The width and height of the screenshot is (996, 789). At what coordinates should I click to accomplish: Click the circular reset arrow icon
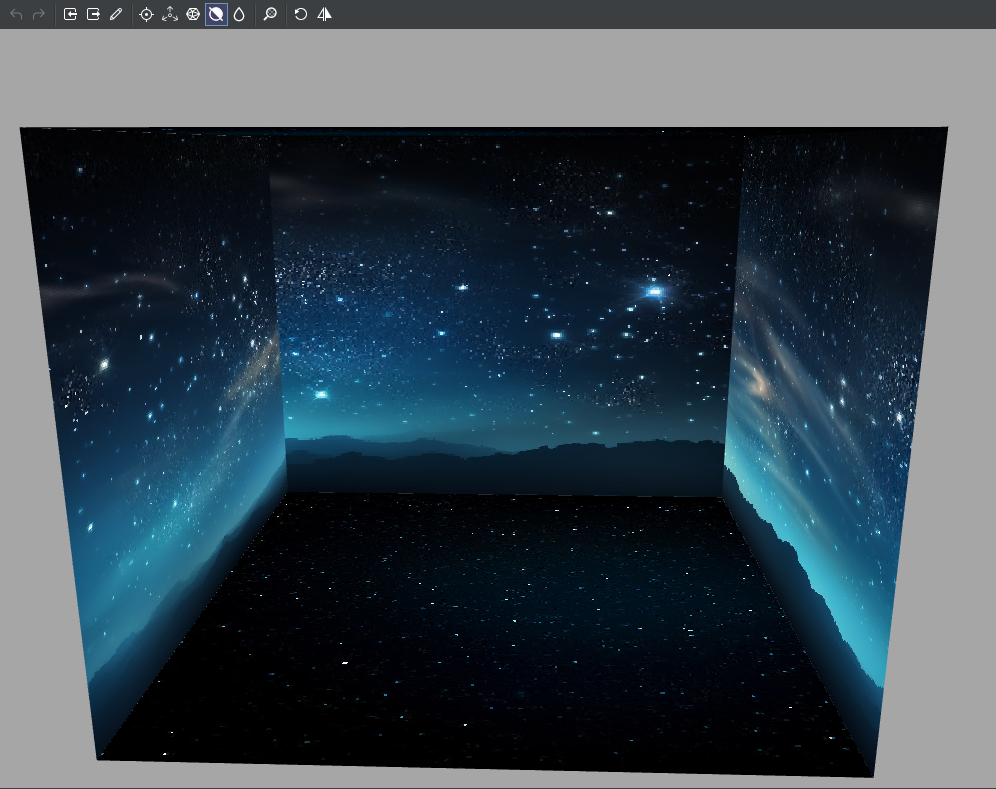pyautogui.click(x=301, y=14)
